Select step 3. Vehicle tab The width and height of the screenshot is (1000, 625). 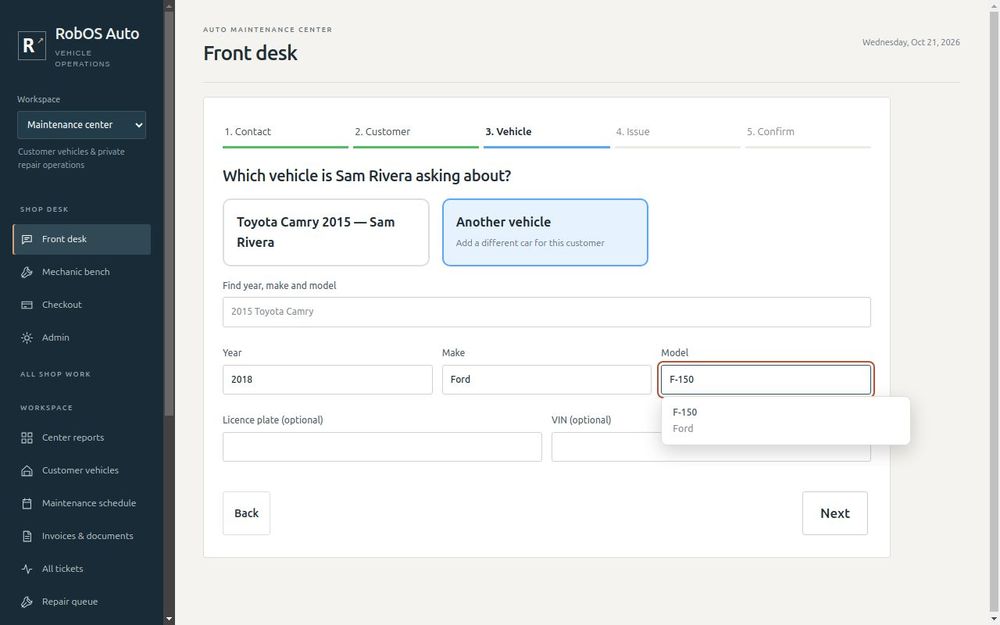(547, 133)
